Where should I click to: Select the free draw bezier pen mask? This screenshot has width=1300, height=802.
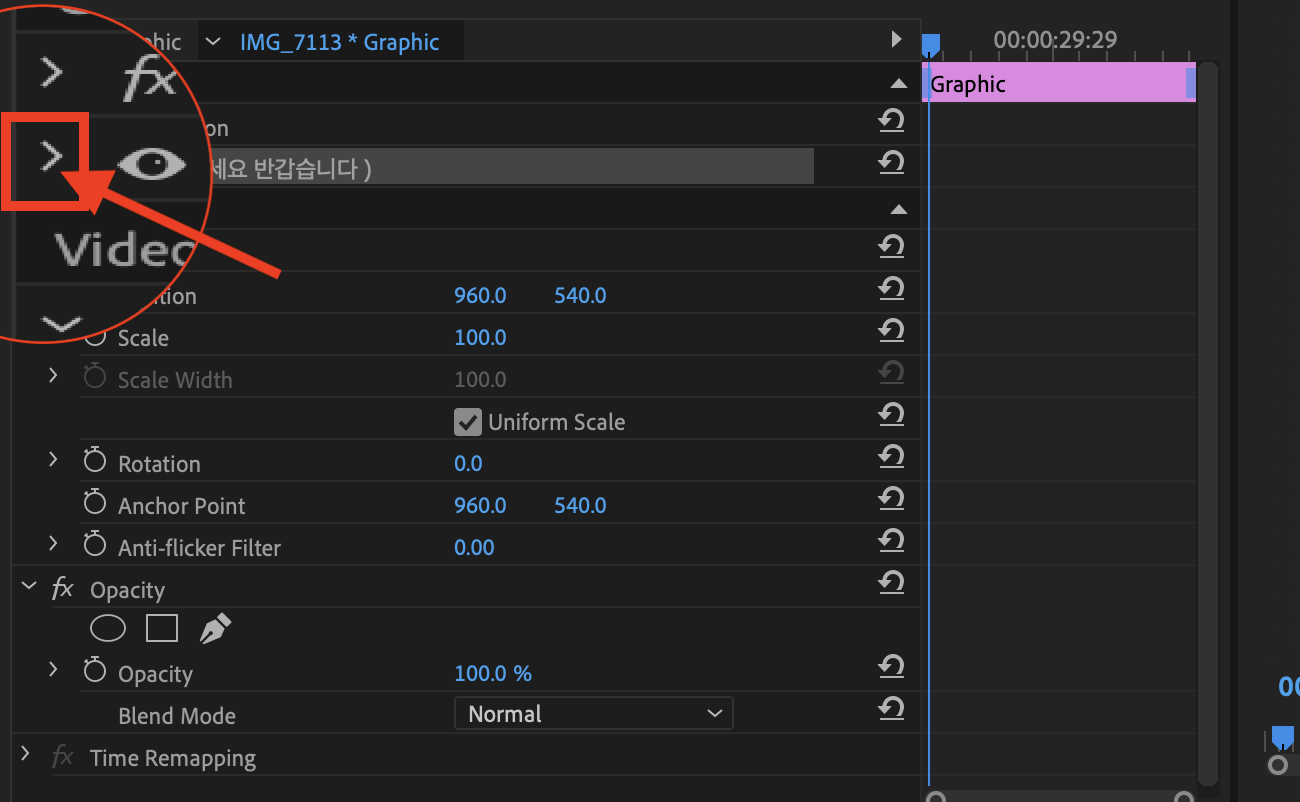[215, 628]
